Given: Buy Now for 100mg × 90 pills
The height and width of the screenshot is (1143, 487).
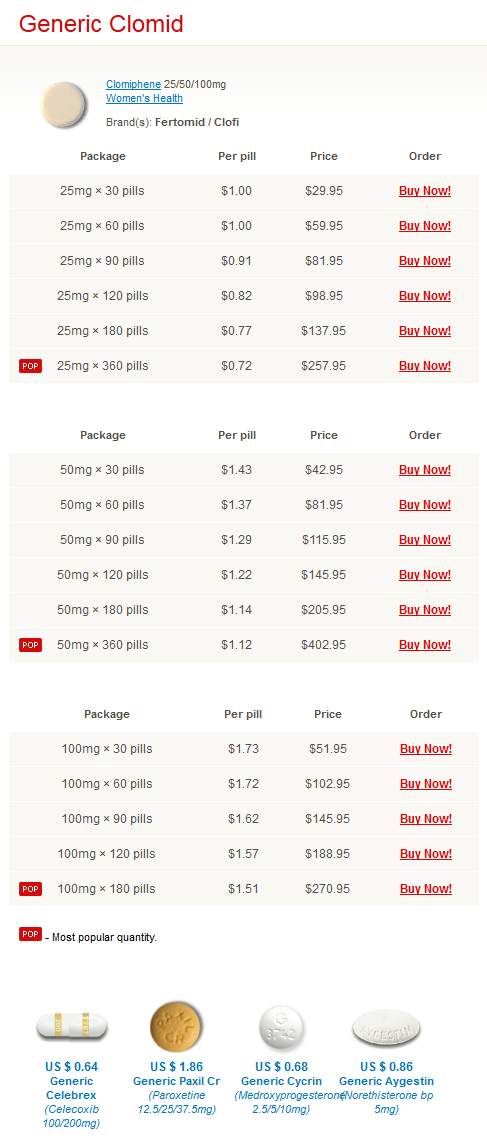Looking at the screenshot, I should point(426,819).
